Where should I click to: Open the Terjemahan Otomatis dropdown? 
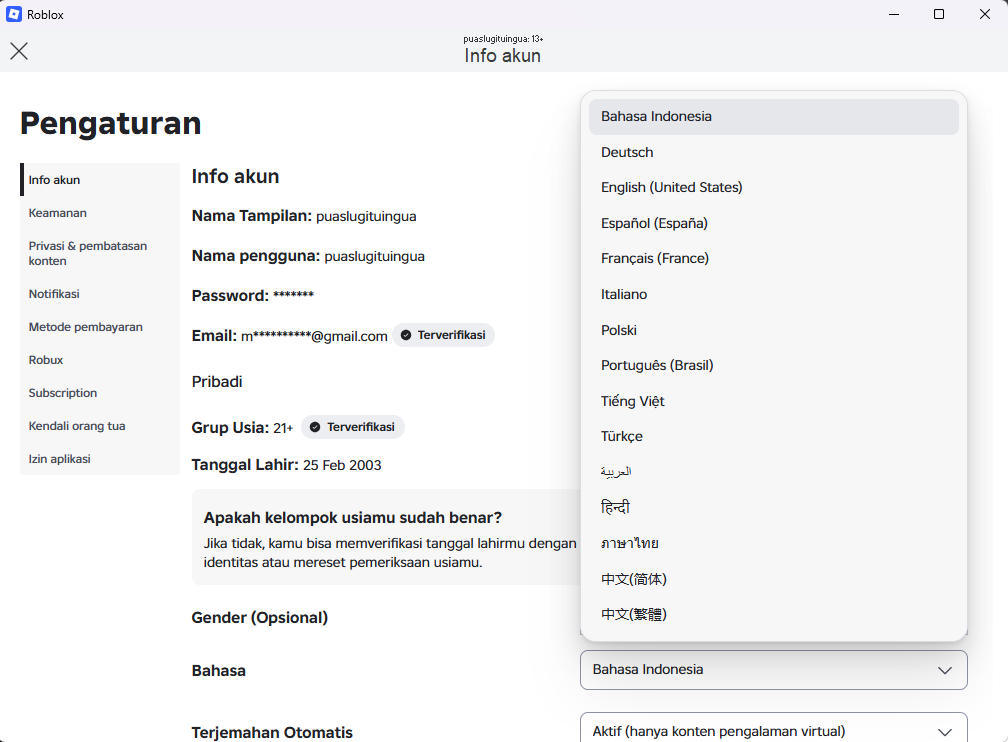773,728
